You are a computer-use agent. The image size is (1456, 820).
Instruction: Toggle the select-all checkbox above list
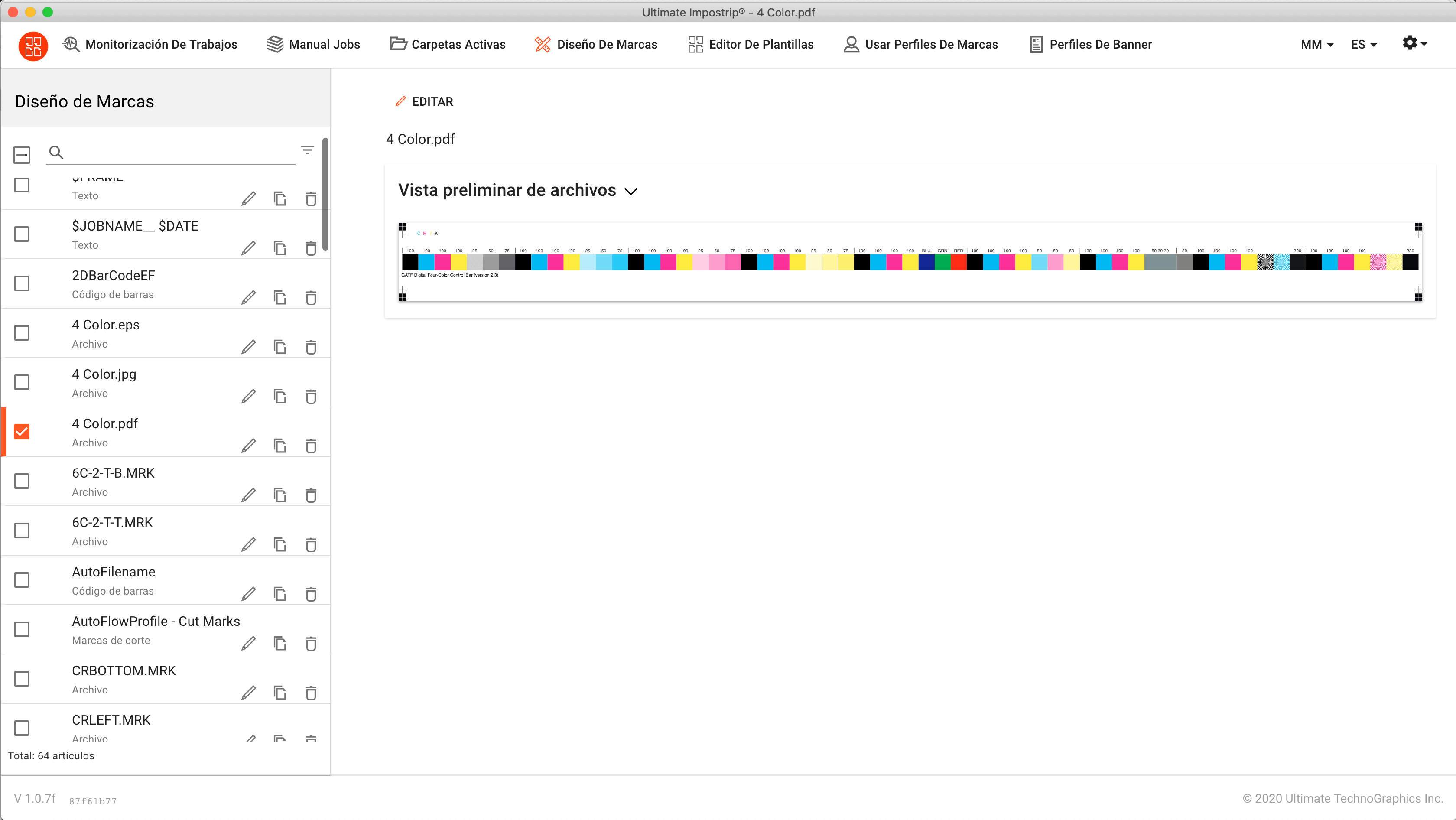[x=22, y=155]
